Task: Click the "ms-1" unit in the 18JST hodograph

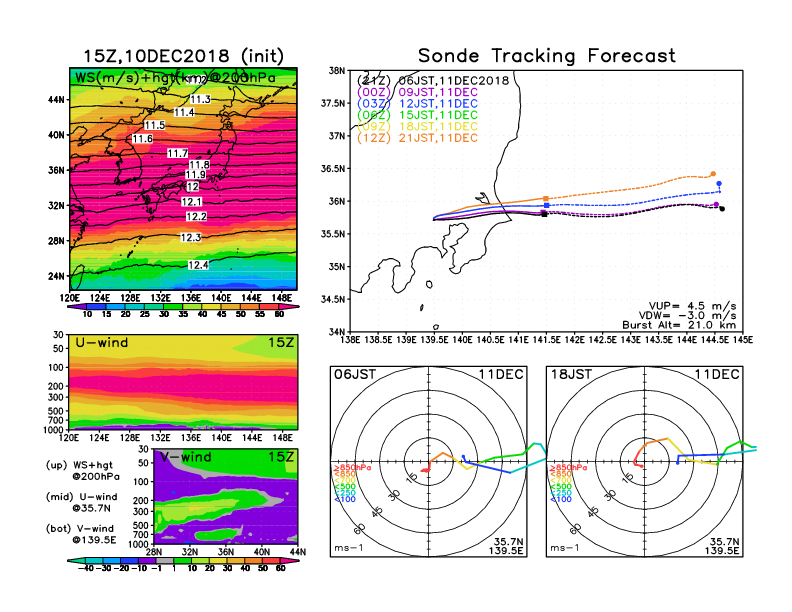Action: [565, 548]
